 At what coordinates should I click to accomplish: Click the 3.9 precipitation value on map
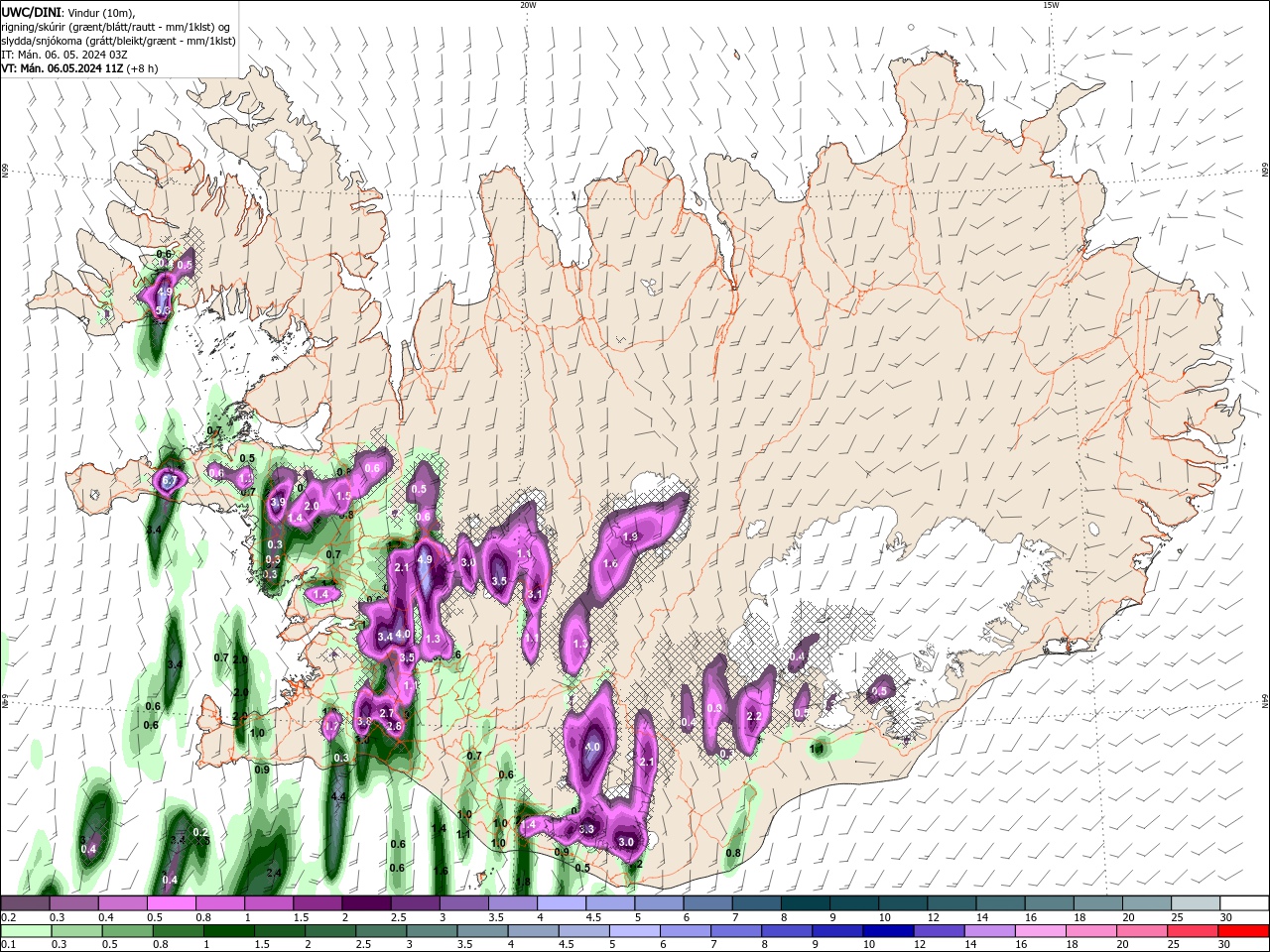pos(278,504)
